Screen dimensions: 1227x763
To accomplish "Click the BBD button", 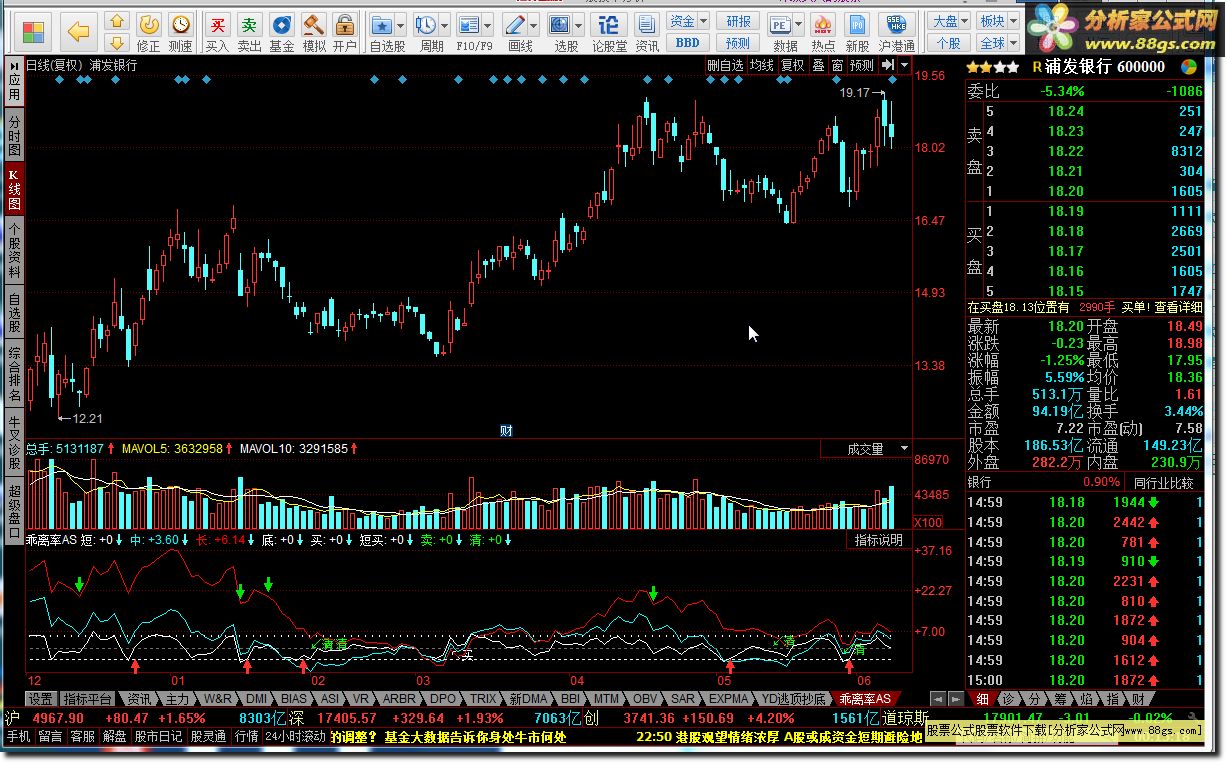I will (688, 43).
